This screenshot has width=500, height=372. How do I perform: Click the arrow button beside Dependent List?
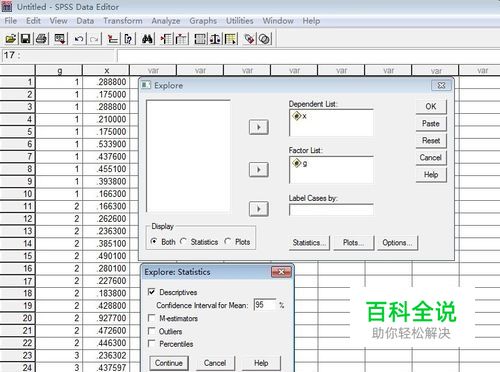pos(259,127)
